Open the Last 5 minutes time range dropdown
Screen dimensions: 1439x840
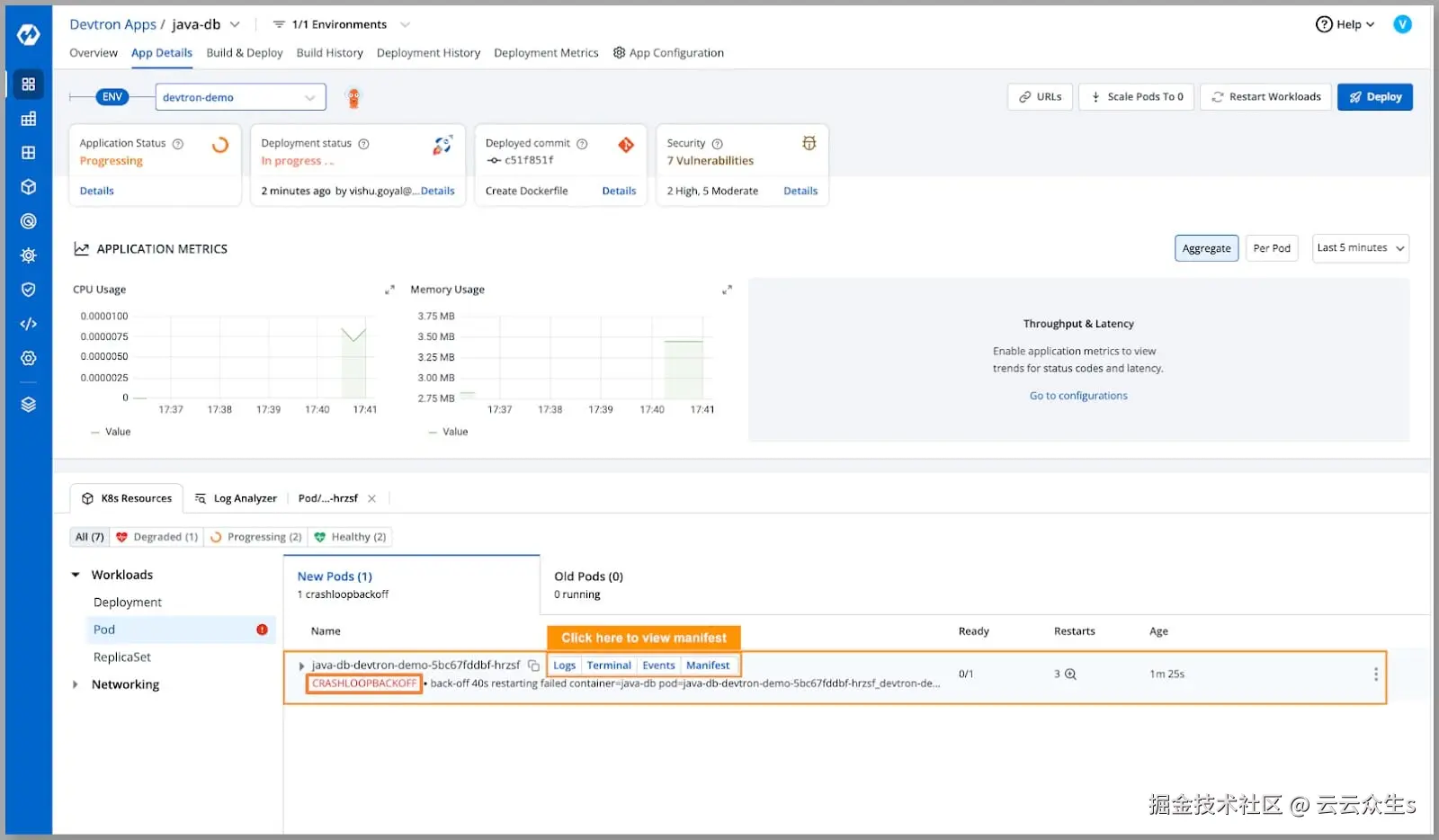coord(1361,248)
